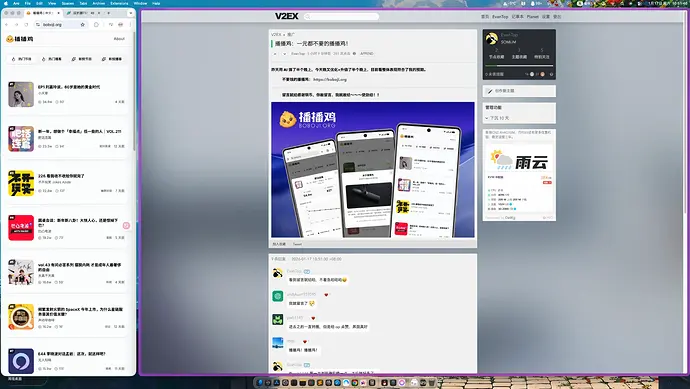Click the green frog avatar in replies
This screenshot has width=690, height=389.
278,319
